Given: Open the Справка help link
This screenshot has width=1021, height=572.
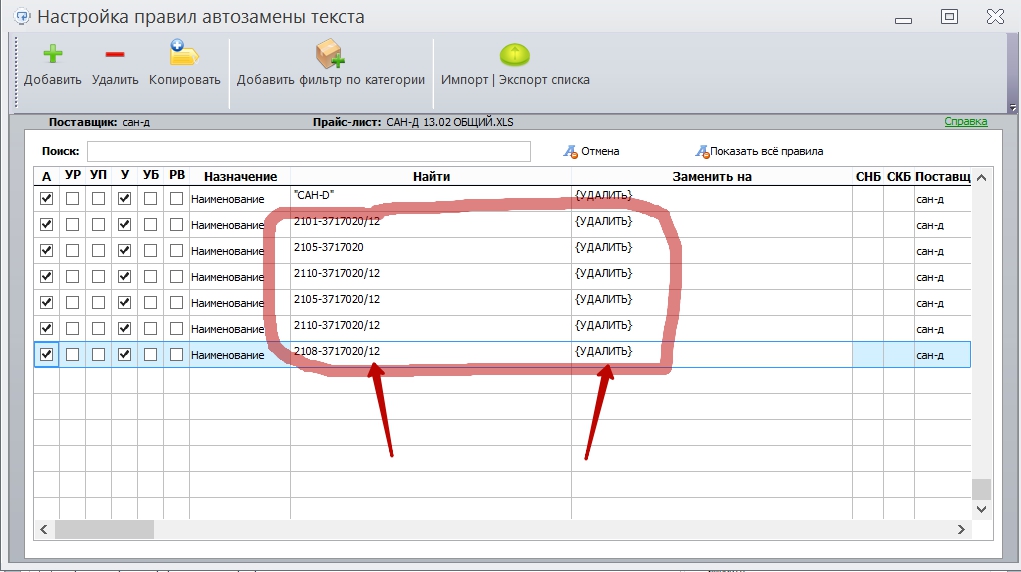Looking at the screenshot, I should (966, 121).
